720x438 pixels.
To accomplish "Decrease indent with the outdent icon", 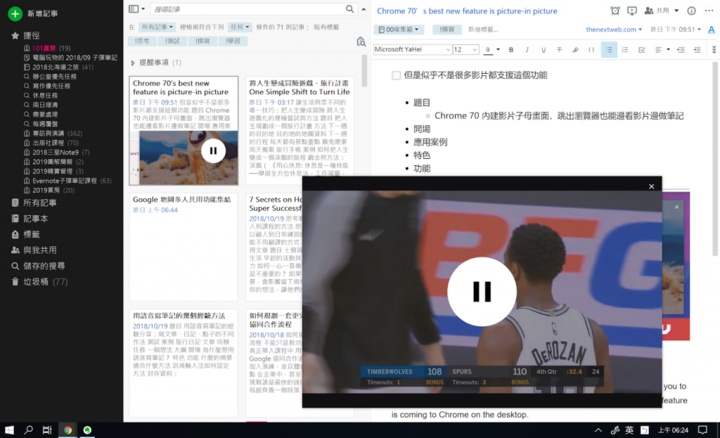I will pyautogui.click(x=681, y=50).
